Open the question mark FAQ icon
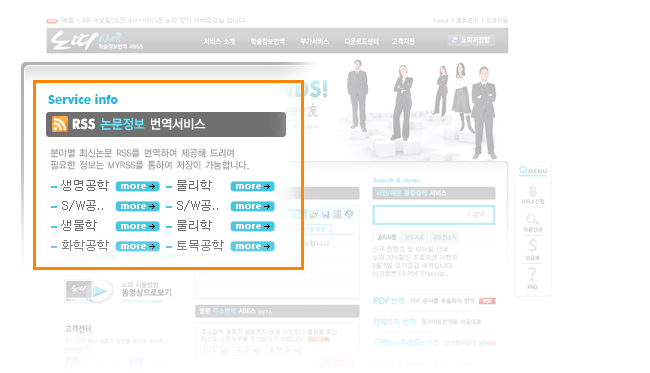The image size is (650, 373). (x=532, y=274)
